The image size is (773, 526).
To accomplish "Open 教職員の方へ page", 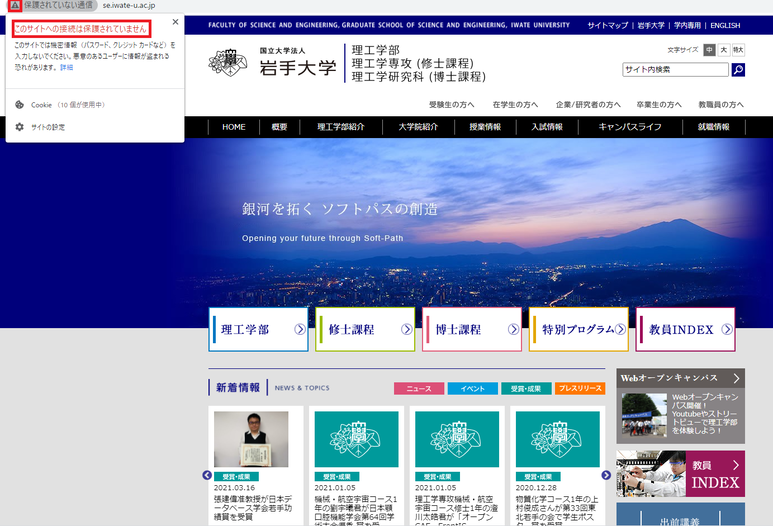I will pyautogui.click(x=721, y=105).
